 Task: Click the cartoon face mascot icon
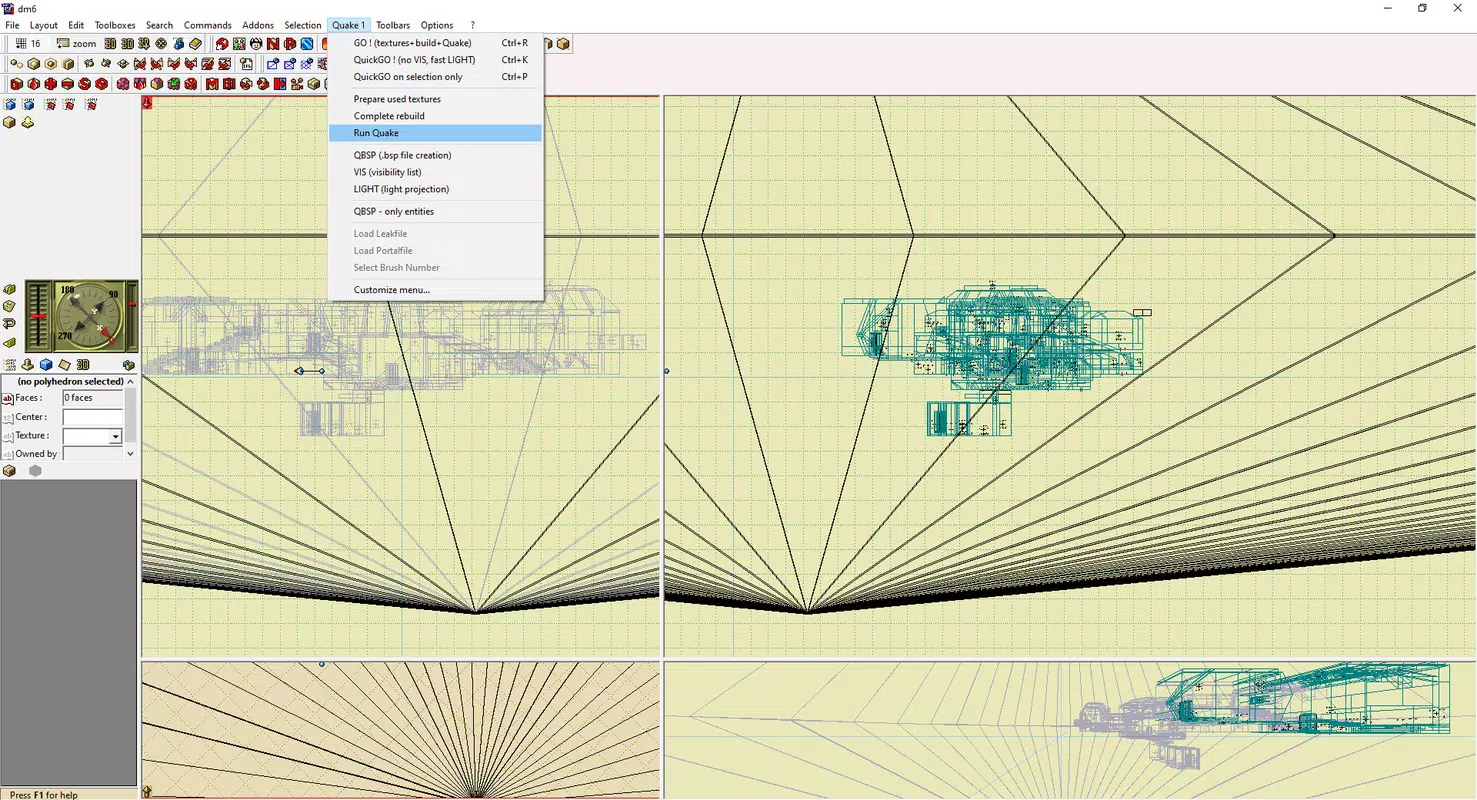(x=256, y=43)
